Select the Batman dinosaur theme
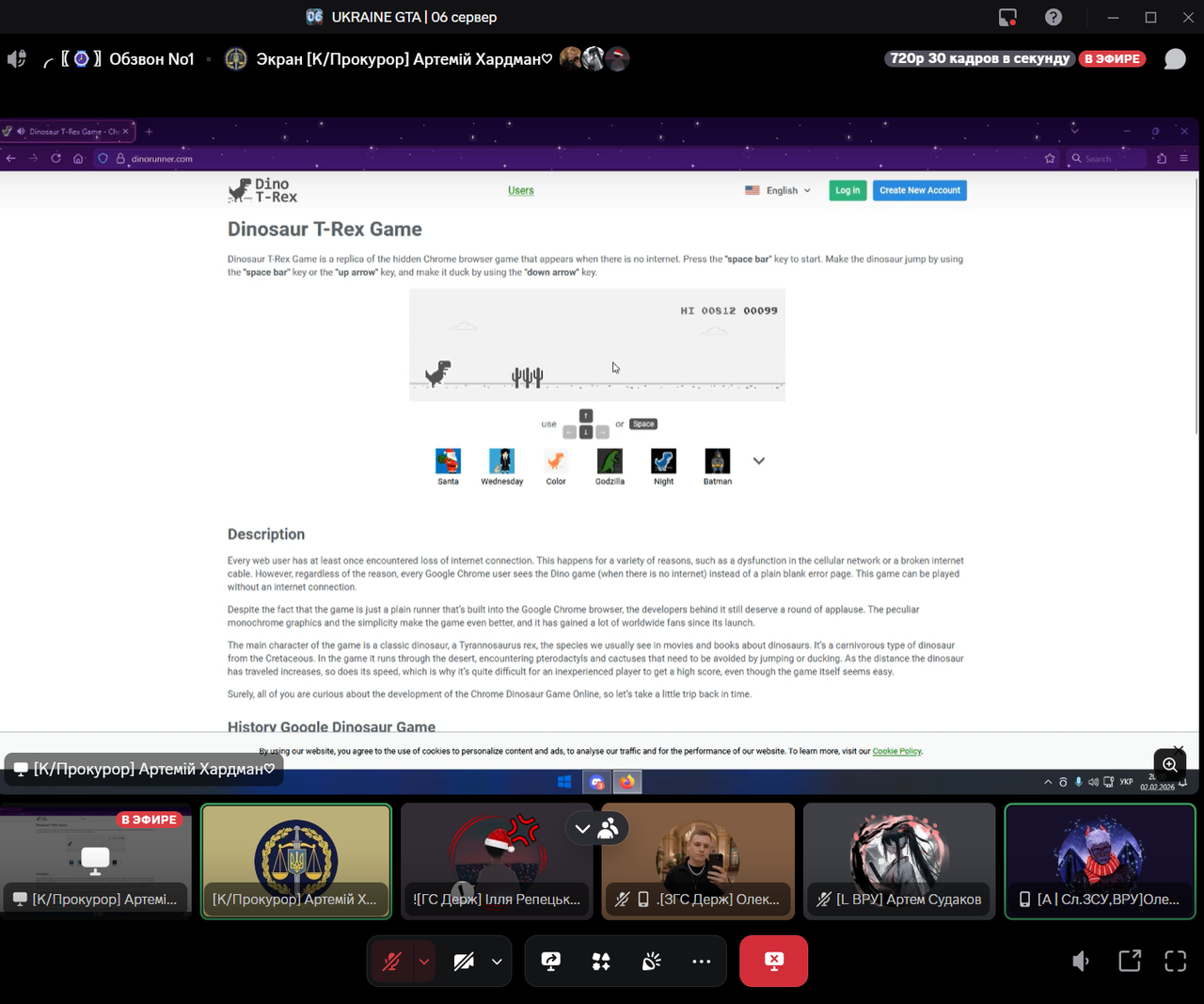Viewport: 1204px width, 1004px height. 718,467
